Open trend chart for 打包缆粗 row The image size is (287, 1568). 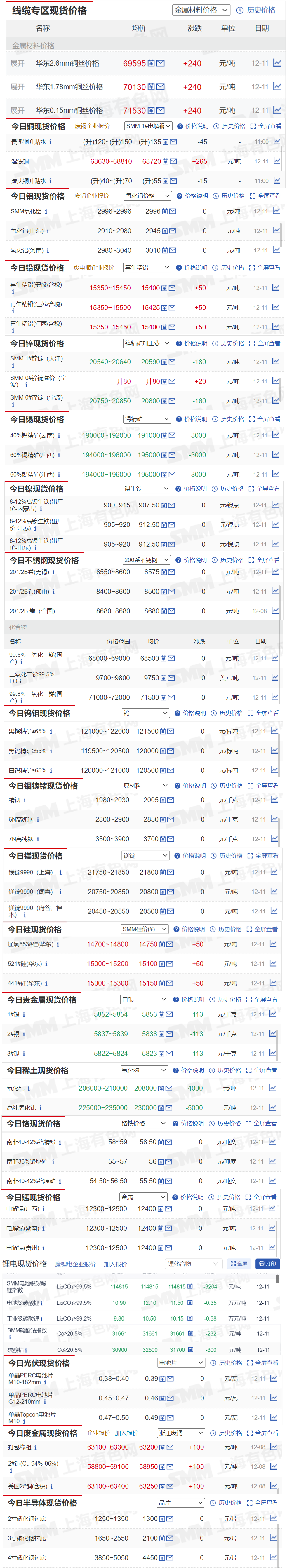tap(273, 1447)
